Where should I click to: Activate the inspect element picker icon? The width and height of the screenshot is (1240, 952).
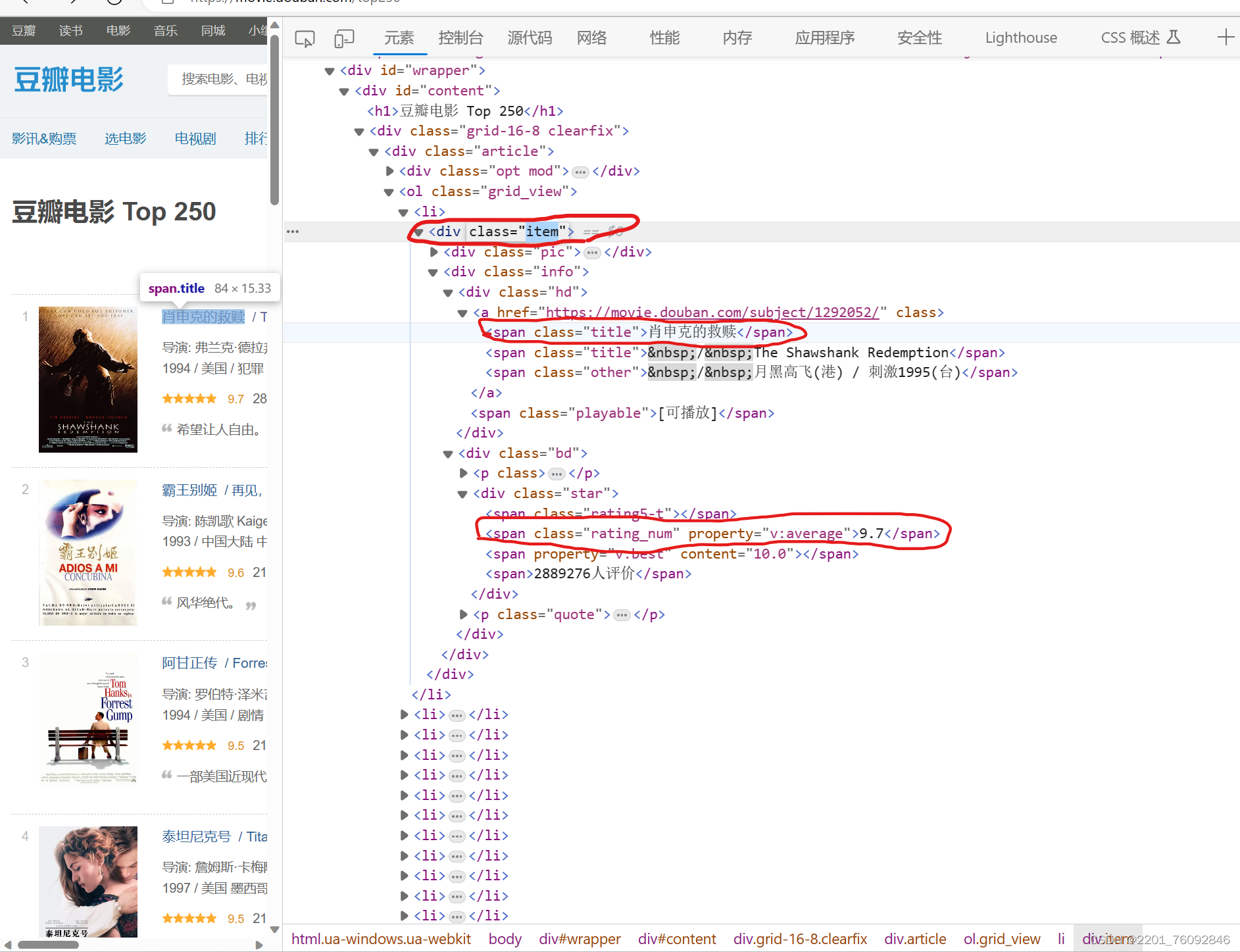pyautogui.click(x=305, y=39)
